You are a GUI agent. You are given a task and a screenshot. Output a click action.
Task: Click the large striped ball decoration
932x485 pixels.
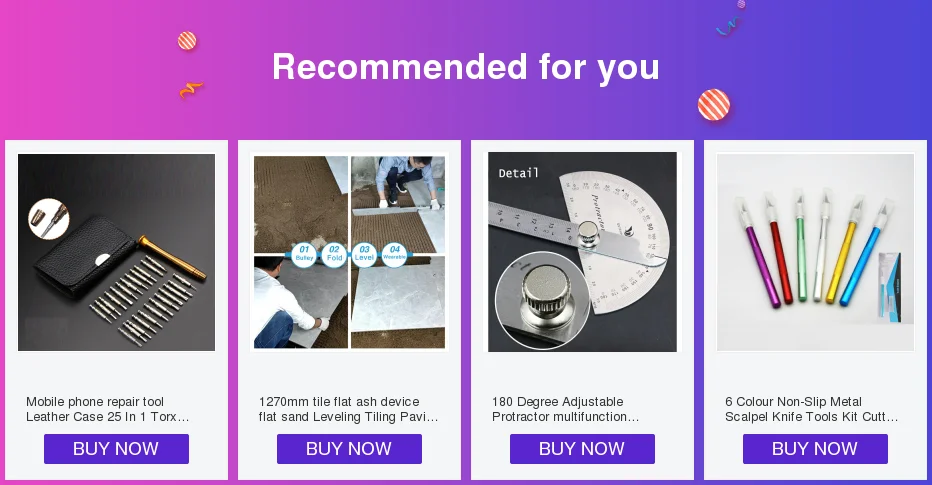pyautogui.click(x=714, y=105)
